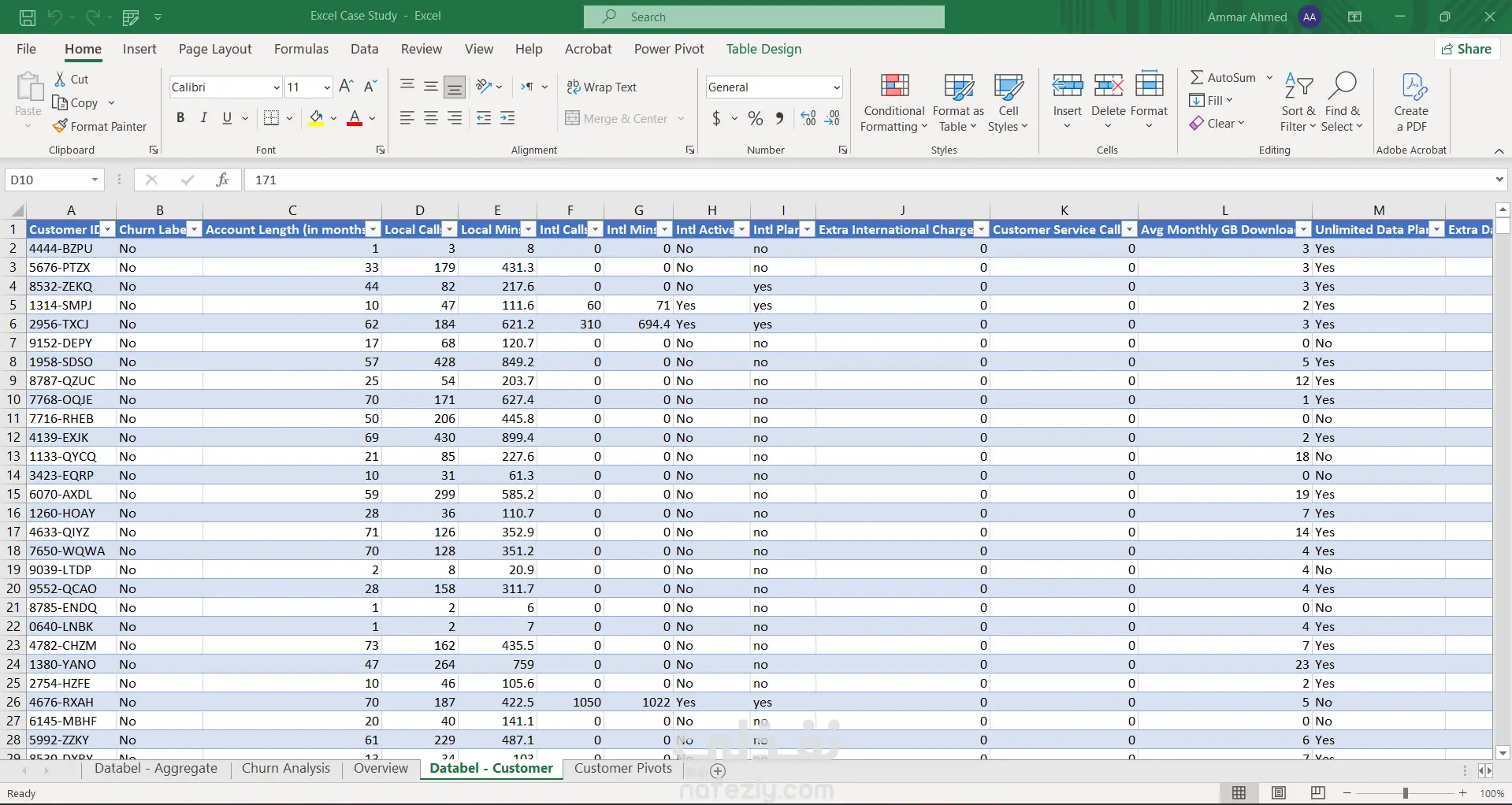Click the Cut scissors icon

pos(60,79)
